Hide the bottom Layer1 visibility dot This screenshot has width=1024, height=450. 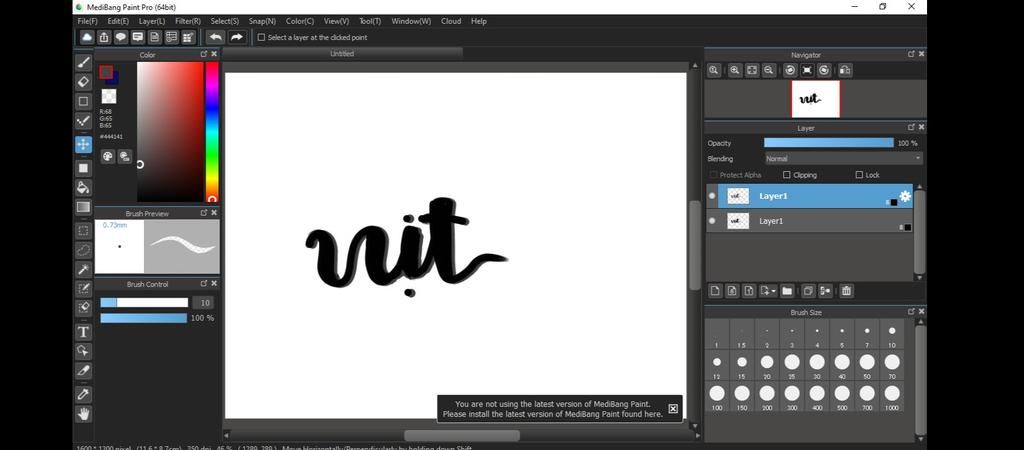[x=712, y=221]
